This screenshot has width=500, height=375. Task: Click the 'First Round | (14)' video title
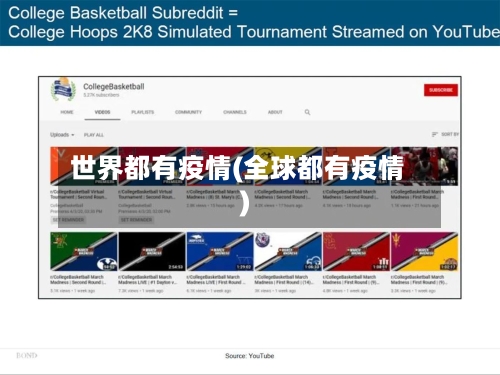[284, 280]
